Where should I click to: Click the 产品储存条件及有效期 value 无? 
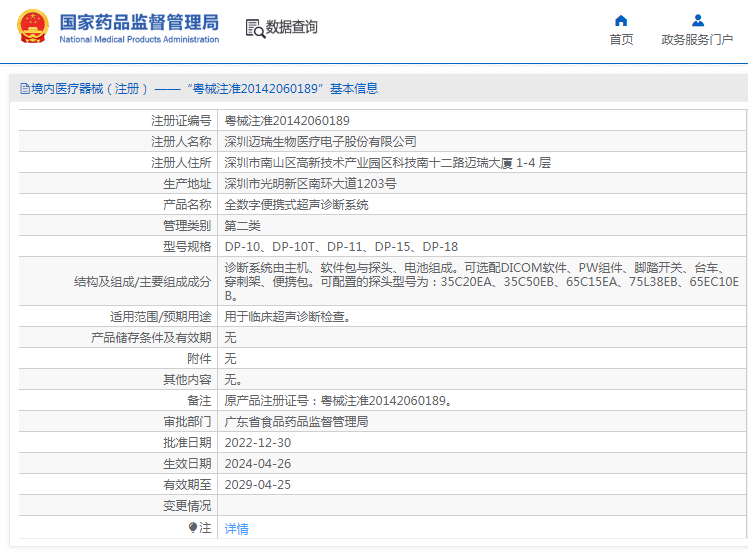(230, 338)
